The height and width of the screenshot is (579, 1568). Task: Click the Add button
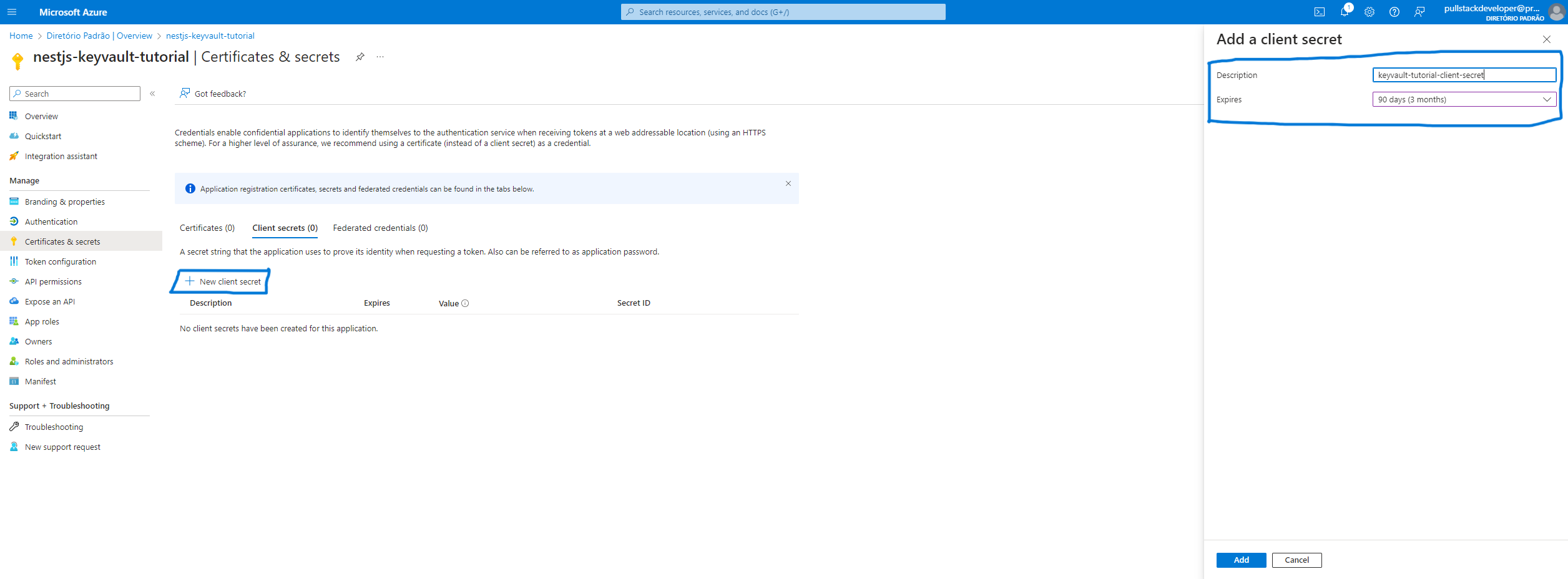(1241, 560)
